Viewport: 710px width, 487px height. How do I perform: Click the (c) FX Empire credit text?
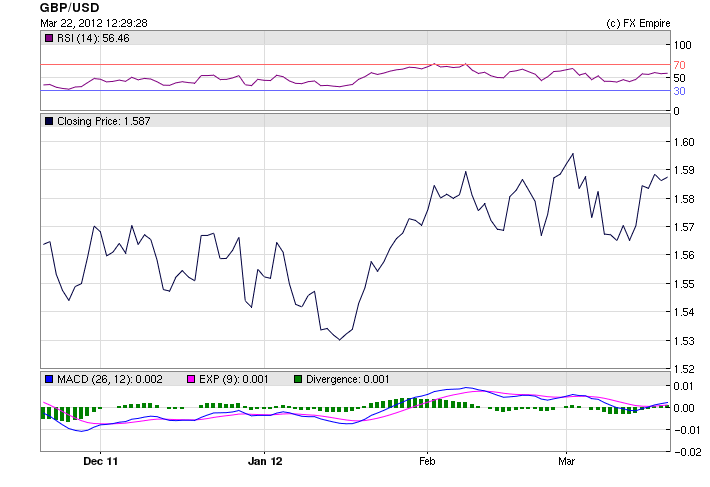638,23
